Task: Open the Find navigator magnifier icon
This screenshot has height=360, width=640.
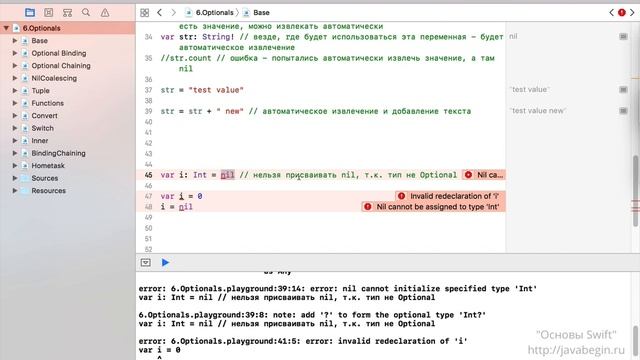Action: [86, 13]
